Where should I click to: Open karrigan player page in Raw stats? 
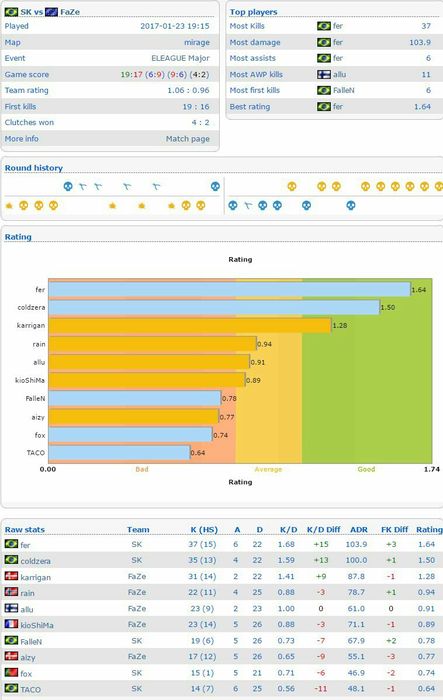click(35, 577)
